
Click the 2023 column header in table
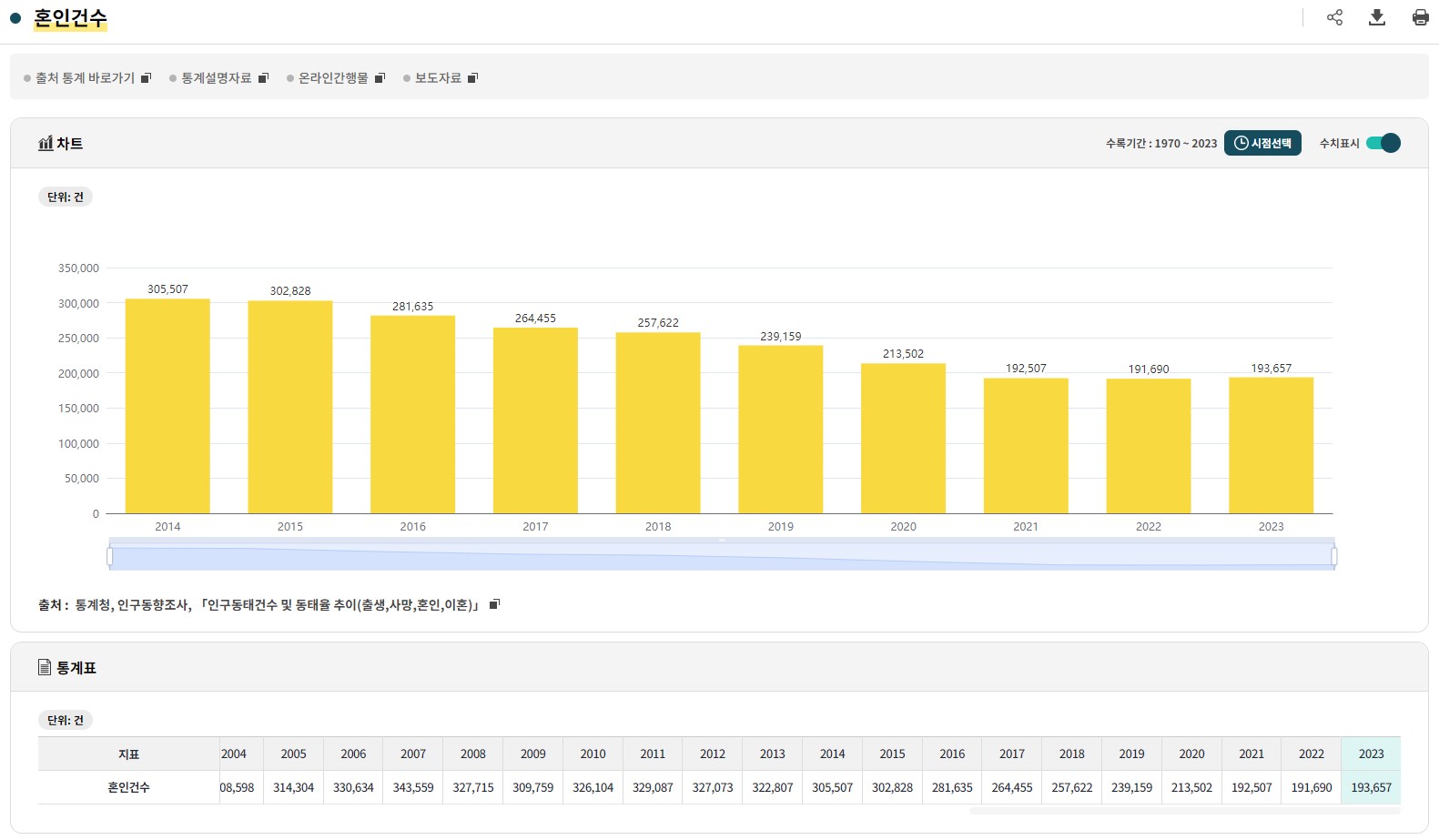click(x=1371, y=754)
